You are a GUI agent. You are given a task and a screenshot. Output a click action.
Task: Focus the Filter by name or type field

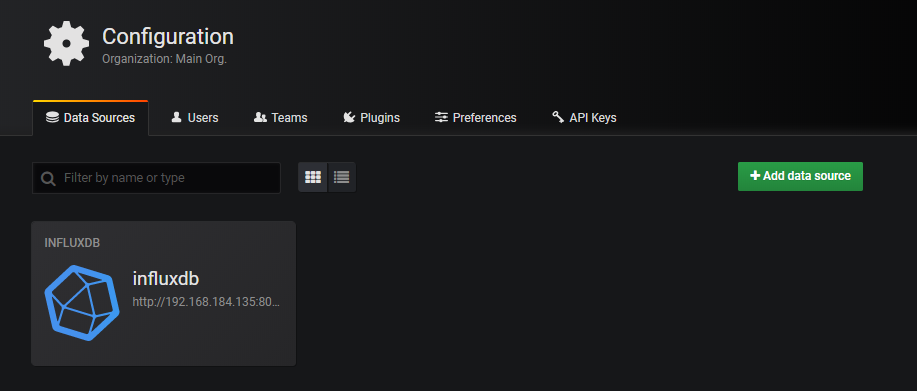pyautogui.click(x=156, y=178)
